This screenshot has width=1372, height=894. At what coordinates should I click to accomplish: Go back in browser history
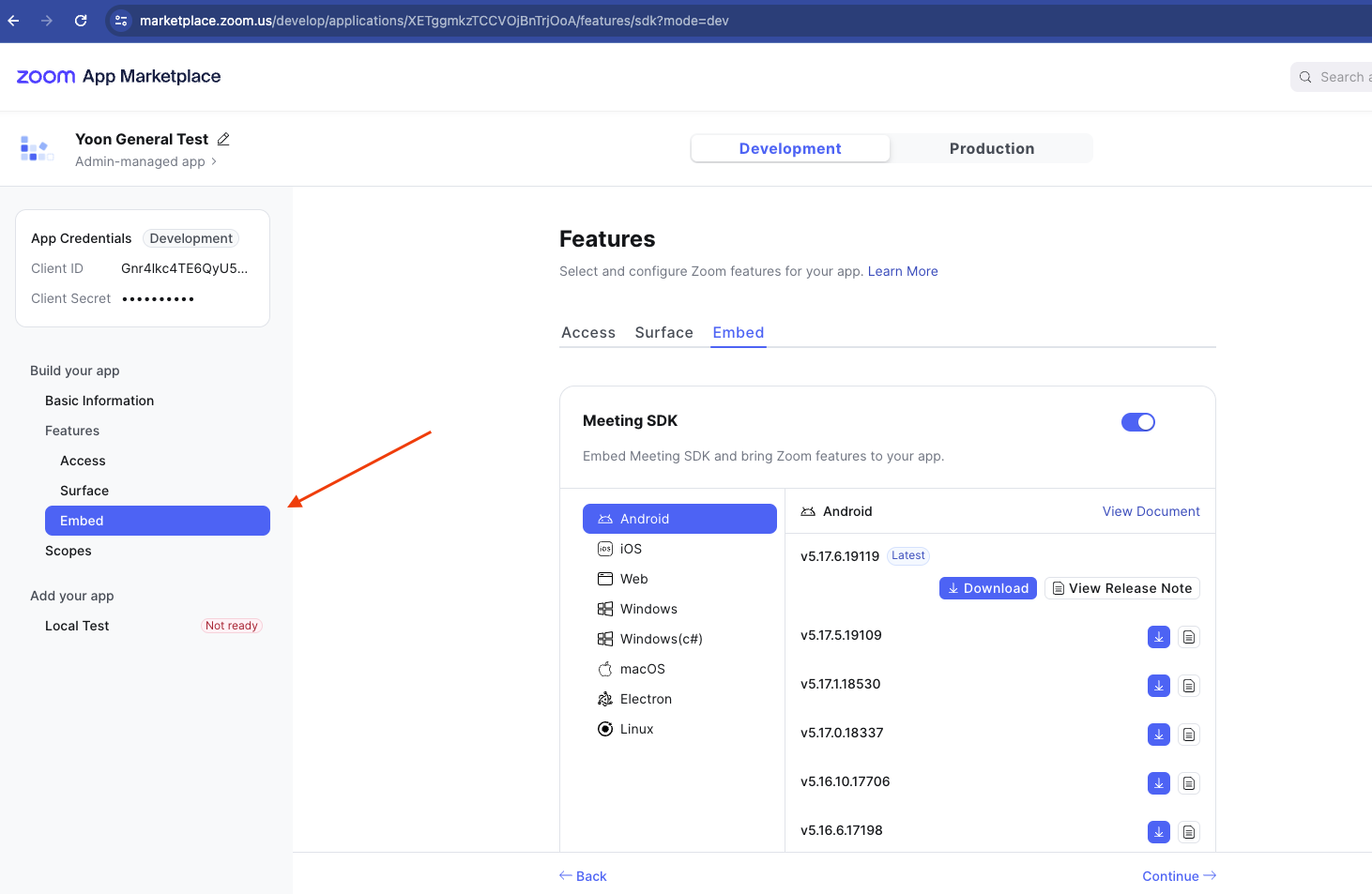pyautogui.click(x=13, y=21)
